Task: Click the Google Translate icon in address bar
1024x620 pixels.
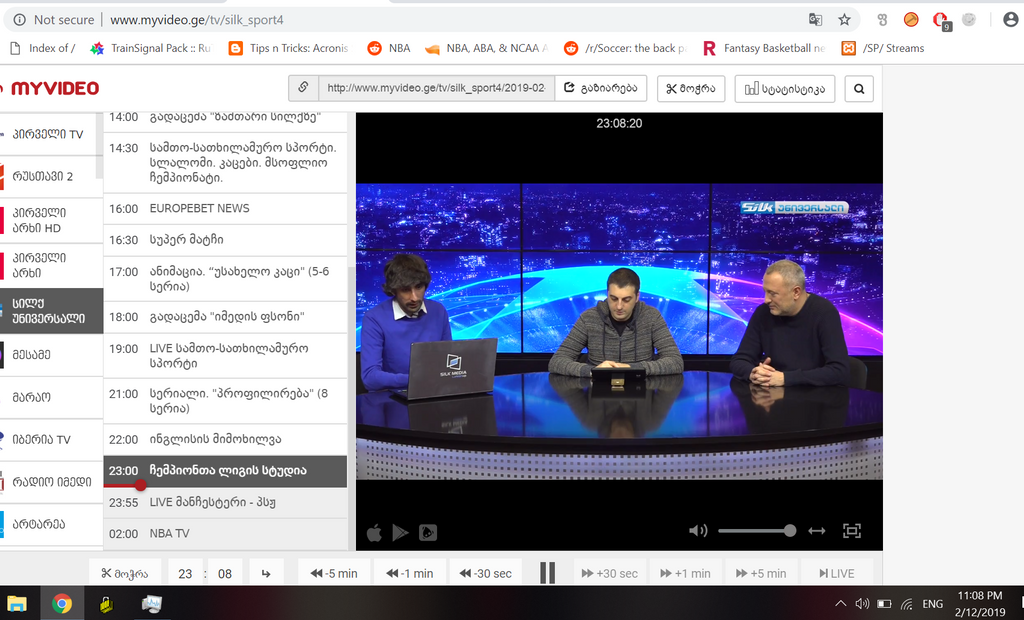Action: (x=816, y=20)
